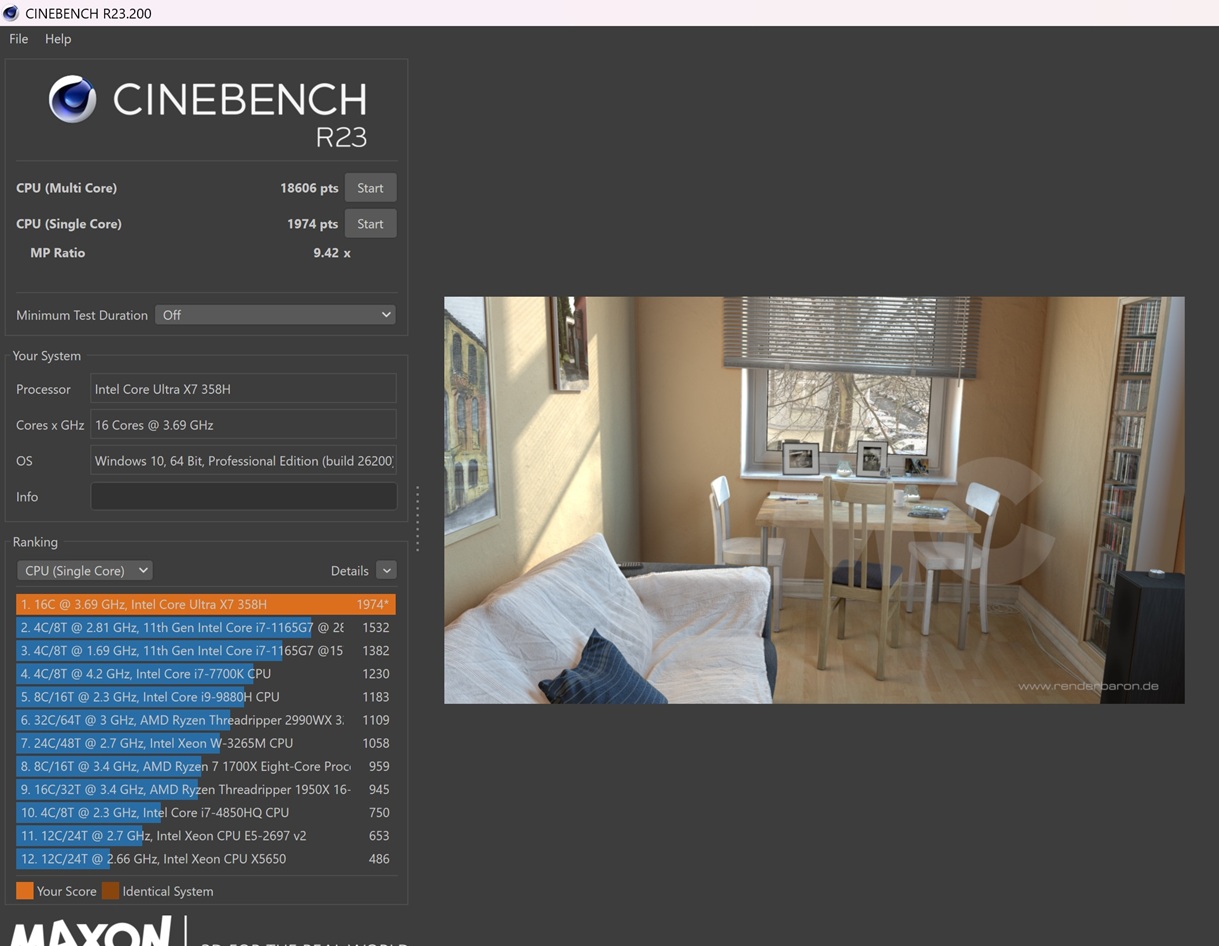The width and height of the screenshot is (1219, 946).
Task: Click the Cinebench R23 sphere logo
Action: pyautogui.click(x=72, y=99)
